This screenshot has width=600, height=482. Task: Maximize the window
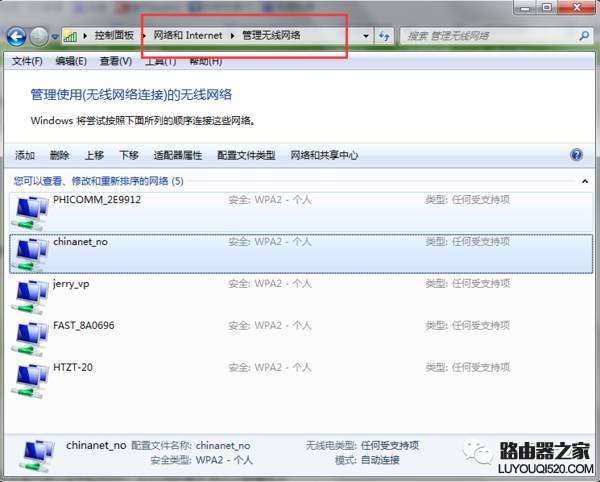(547, 8)
